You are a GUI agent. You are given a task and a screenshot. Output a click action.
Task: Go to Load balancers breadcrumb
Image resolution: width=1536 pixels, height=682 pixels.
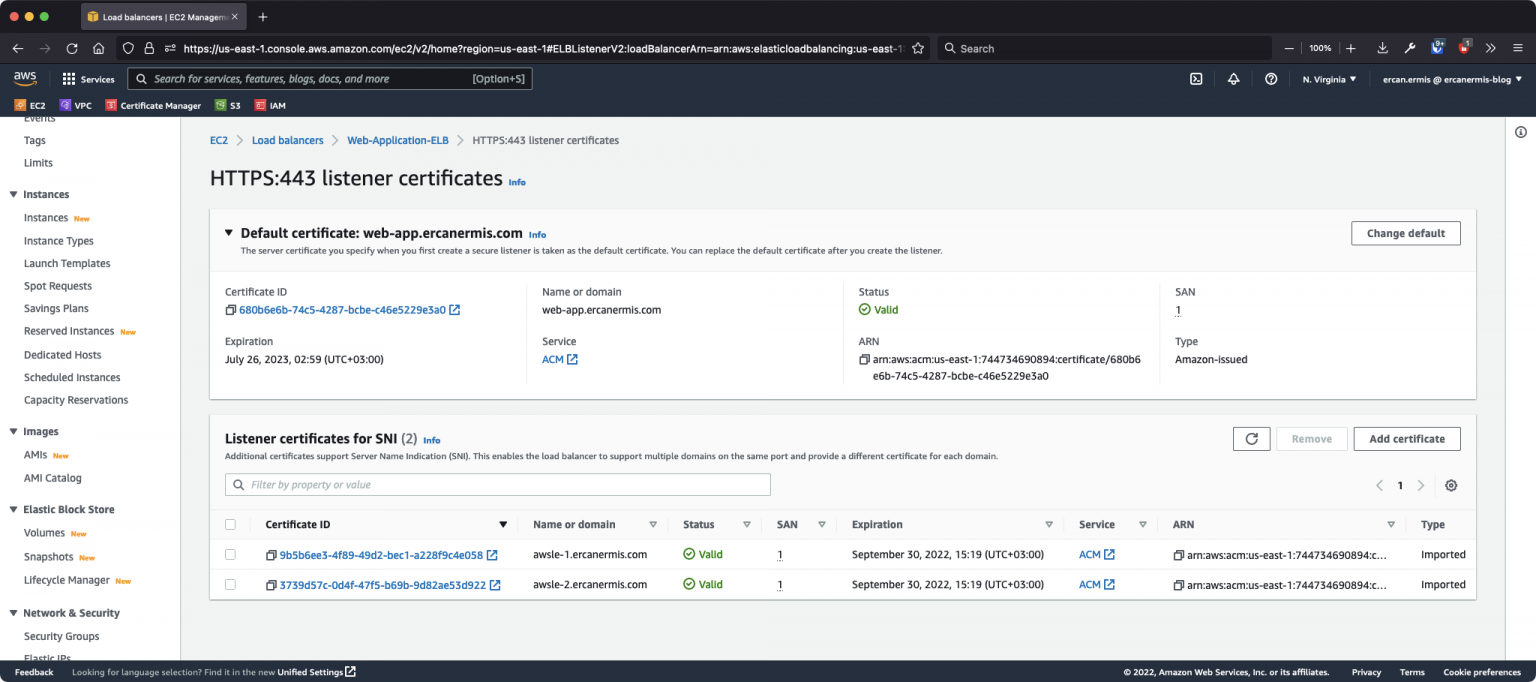click(x=287, y=140)
